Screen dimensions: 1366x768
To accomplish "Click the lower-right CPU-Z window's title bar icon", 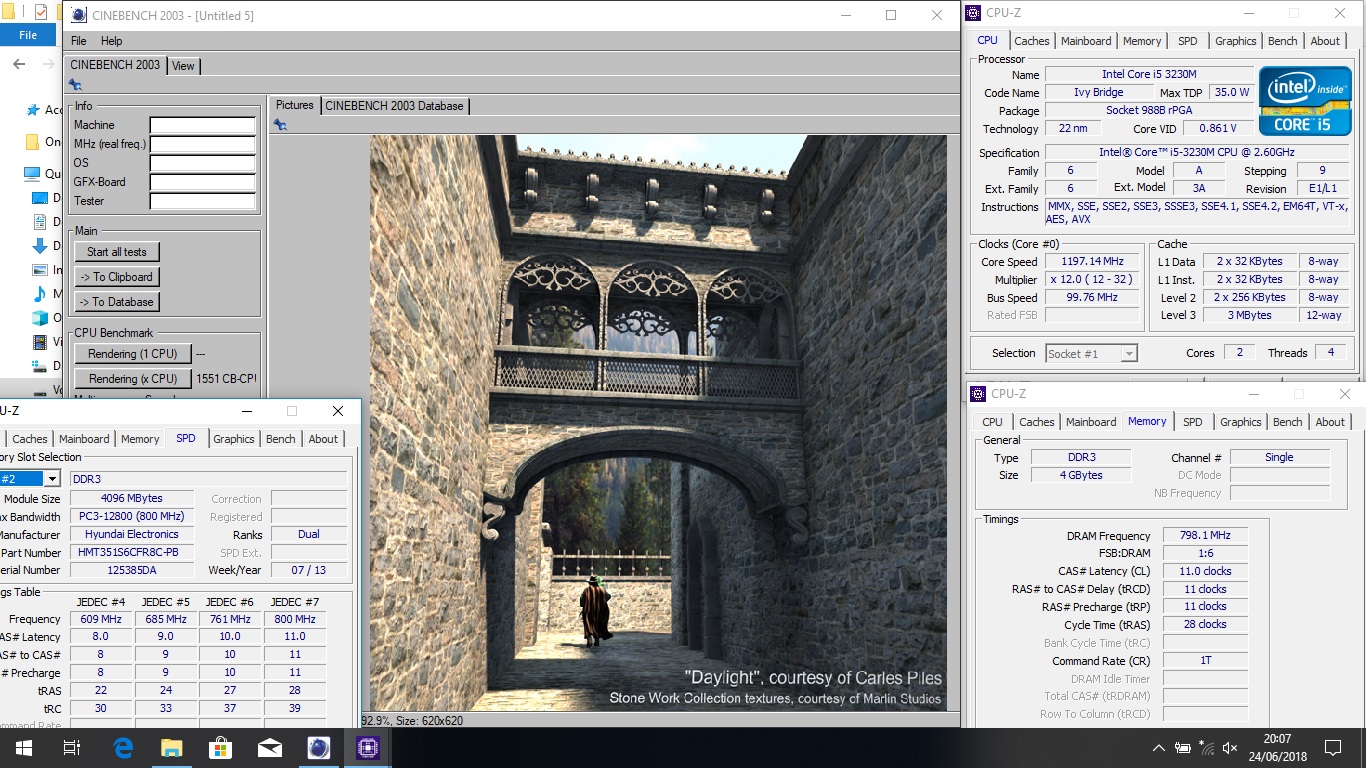I will (x=979, y=394).
